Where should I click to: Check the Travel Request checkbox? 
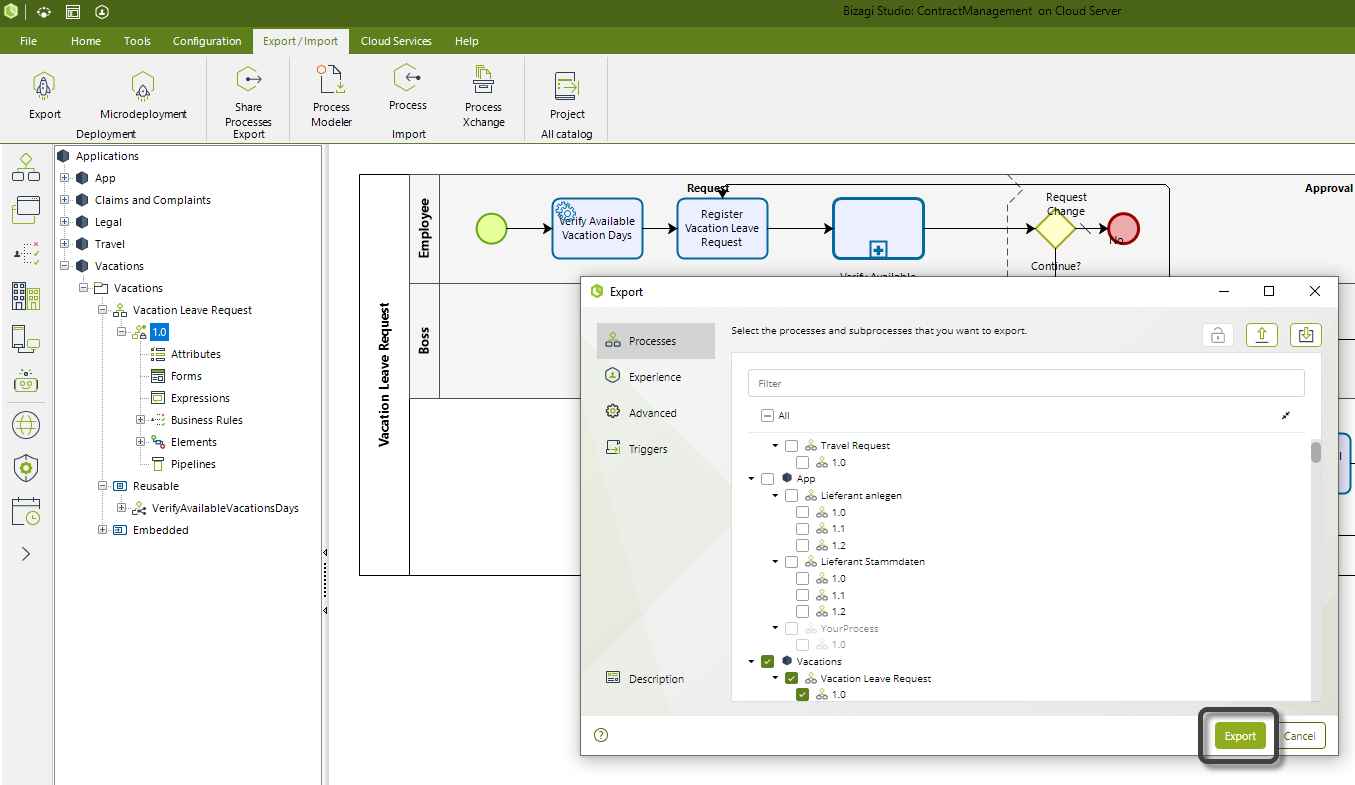pyautogui.click(x=791, y=446)
